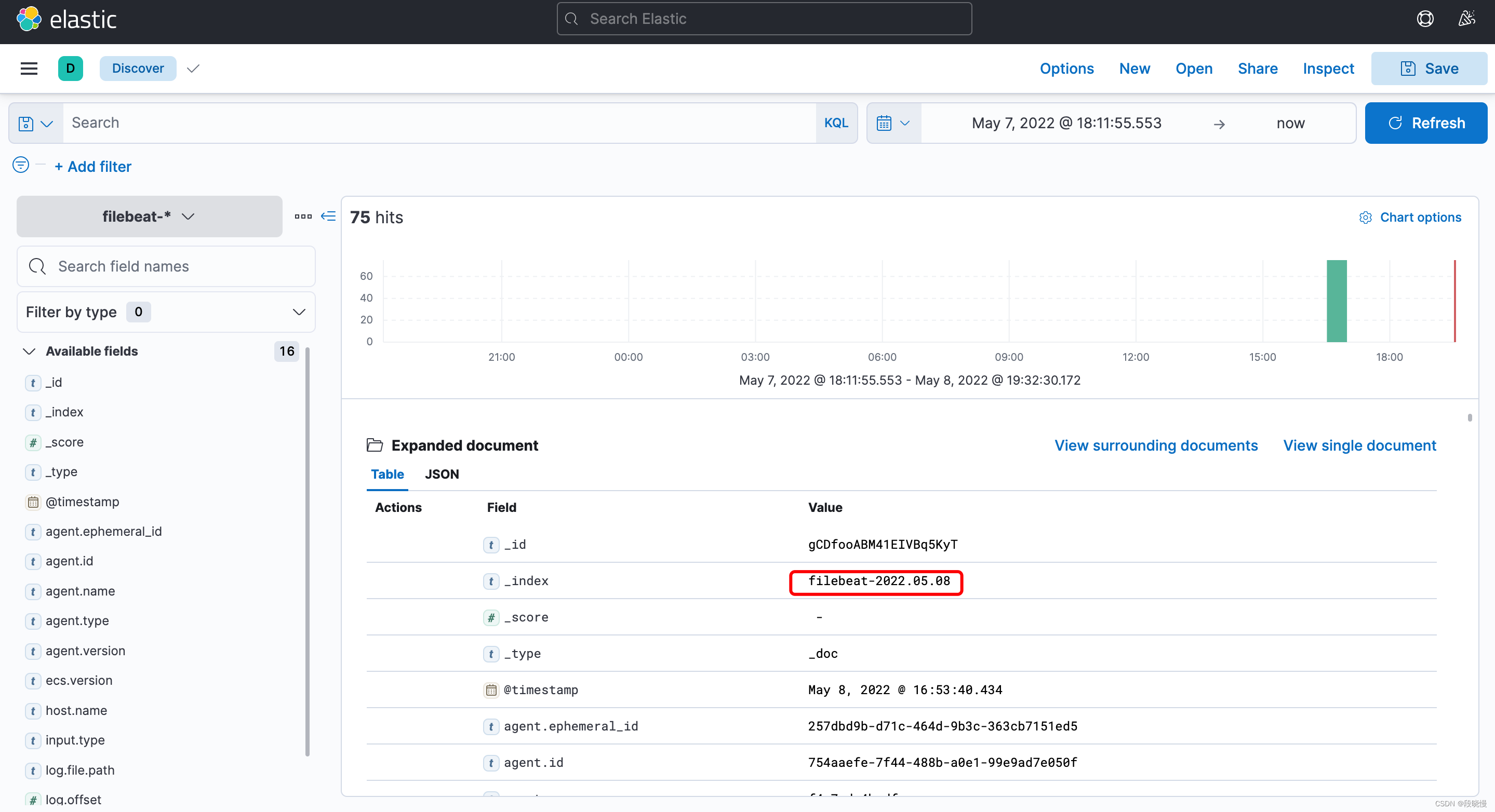Select the Table tab
This screenshot has height=812, width=1495.
[387, 475]
